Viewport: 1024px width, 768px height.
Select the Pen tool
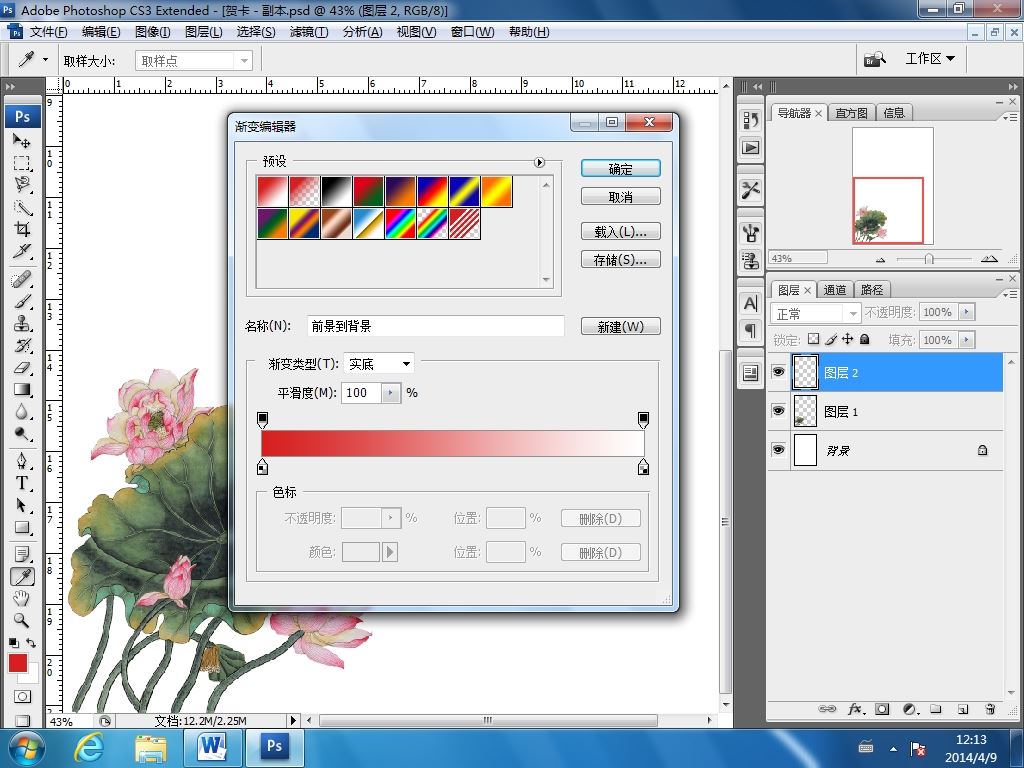tap(22, 462)
